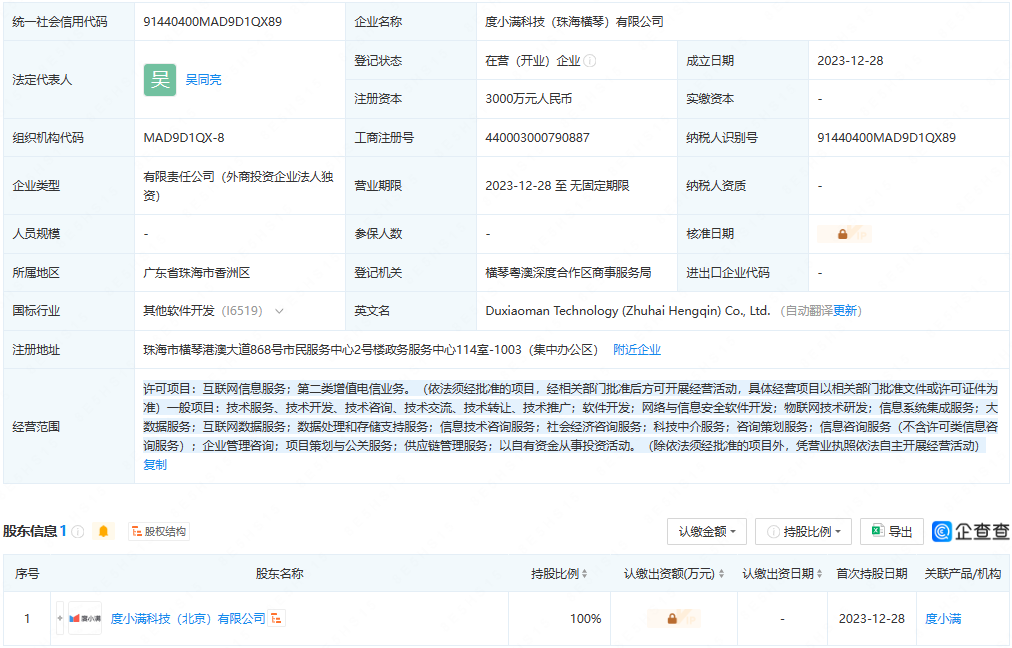Open the 认缴金额 dropdown

[x=707, y=532]
